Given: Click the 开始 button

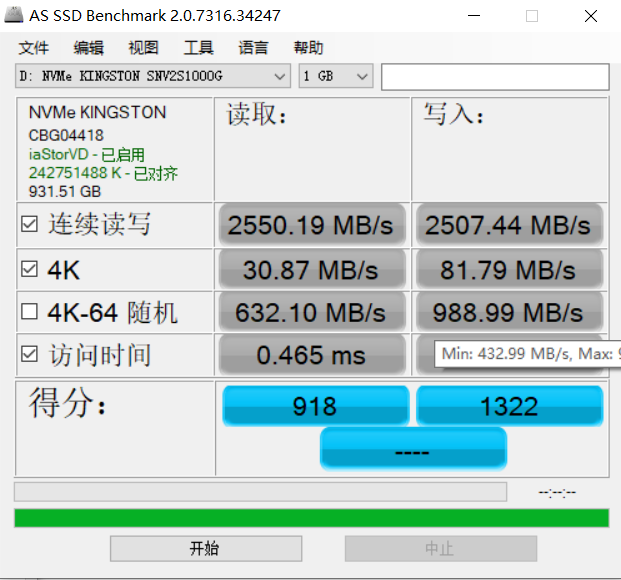Looking at the screenshot, I should tap(206, 549).
